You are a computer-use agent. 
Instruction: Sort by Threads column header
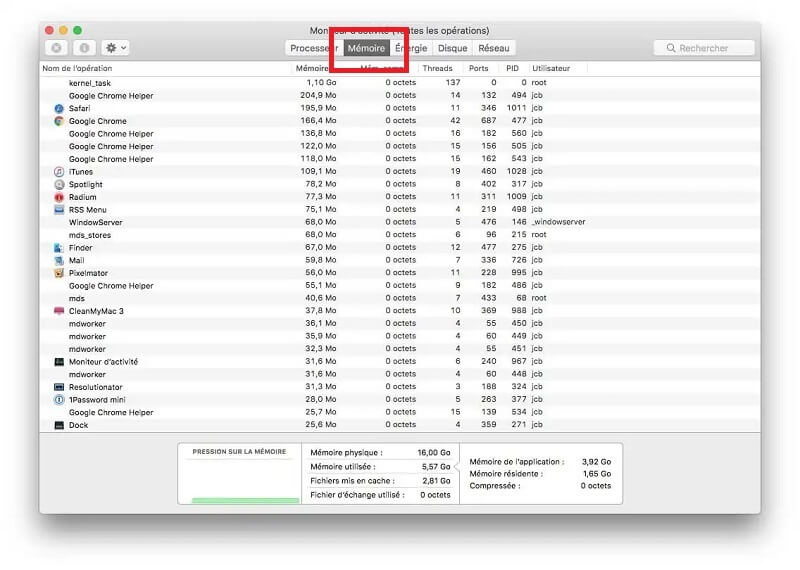coord(437,68)
